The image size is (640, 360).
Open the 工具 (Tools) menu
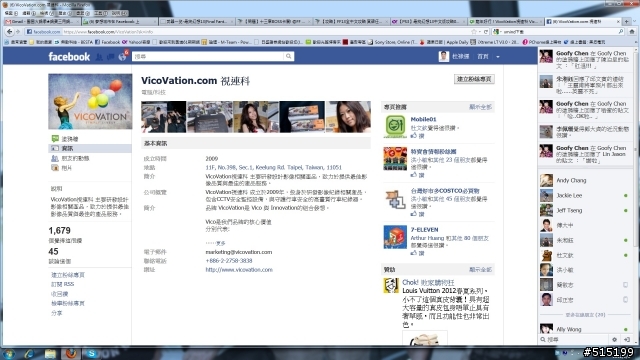click(100, 13)
